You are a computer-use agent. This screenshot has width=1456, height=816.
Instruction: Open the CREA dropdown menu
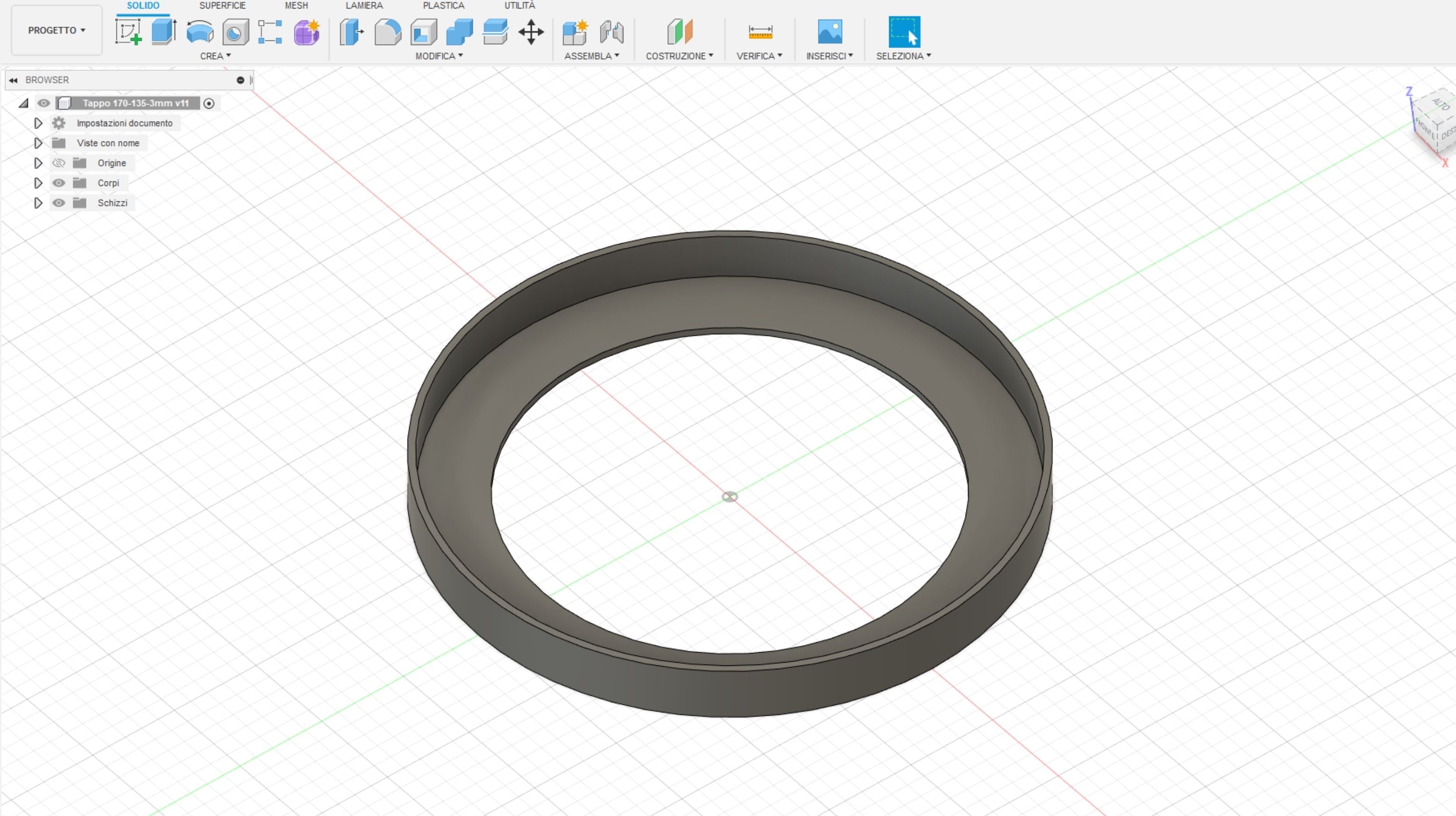point(215,56)
